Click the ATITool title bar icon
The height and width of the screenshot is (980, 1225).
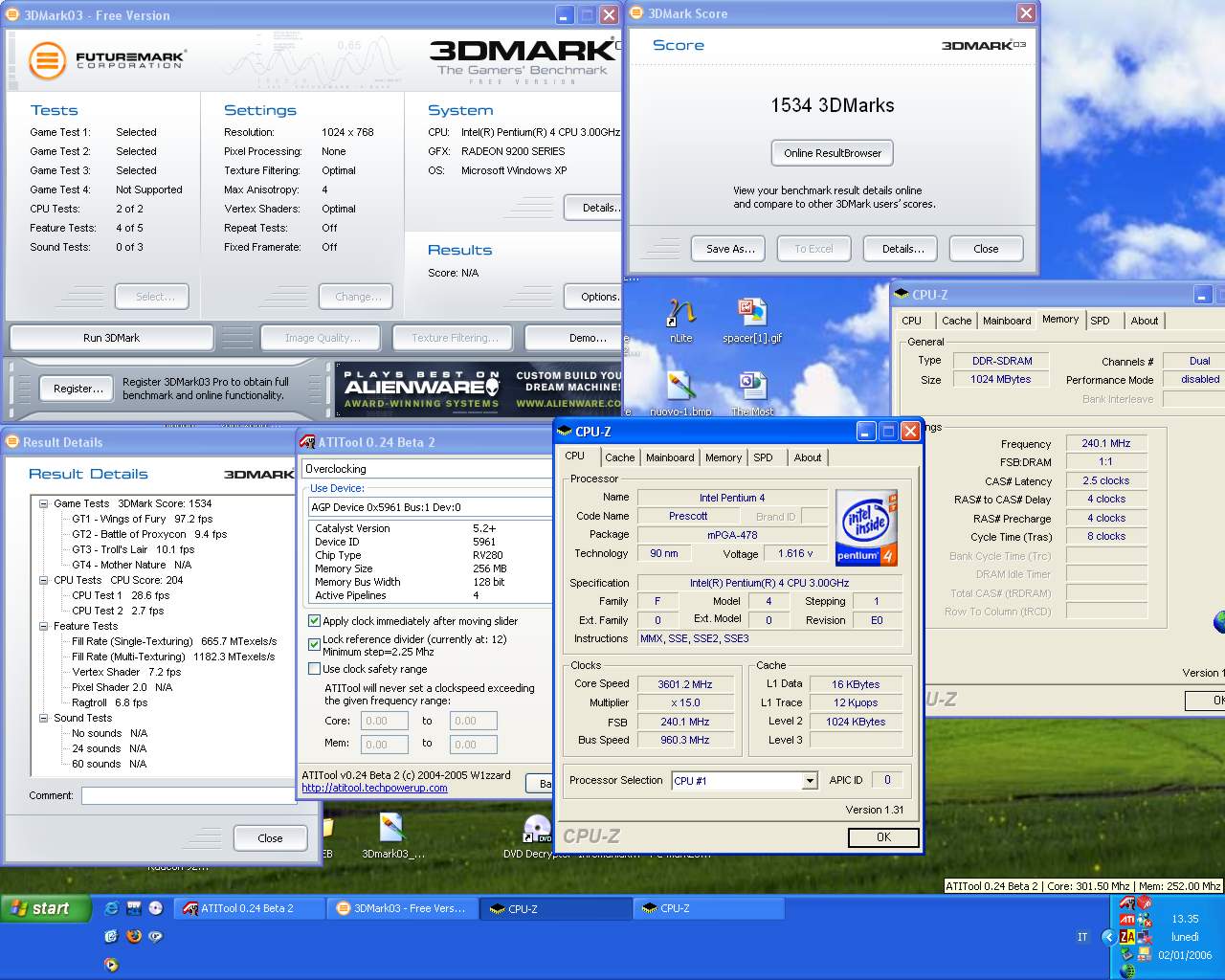[307, 442]
